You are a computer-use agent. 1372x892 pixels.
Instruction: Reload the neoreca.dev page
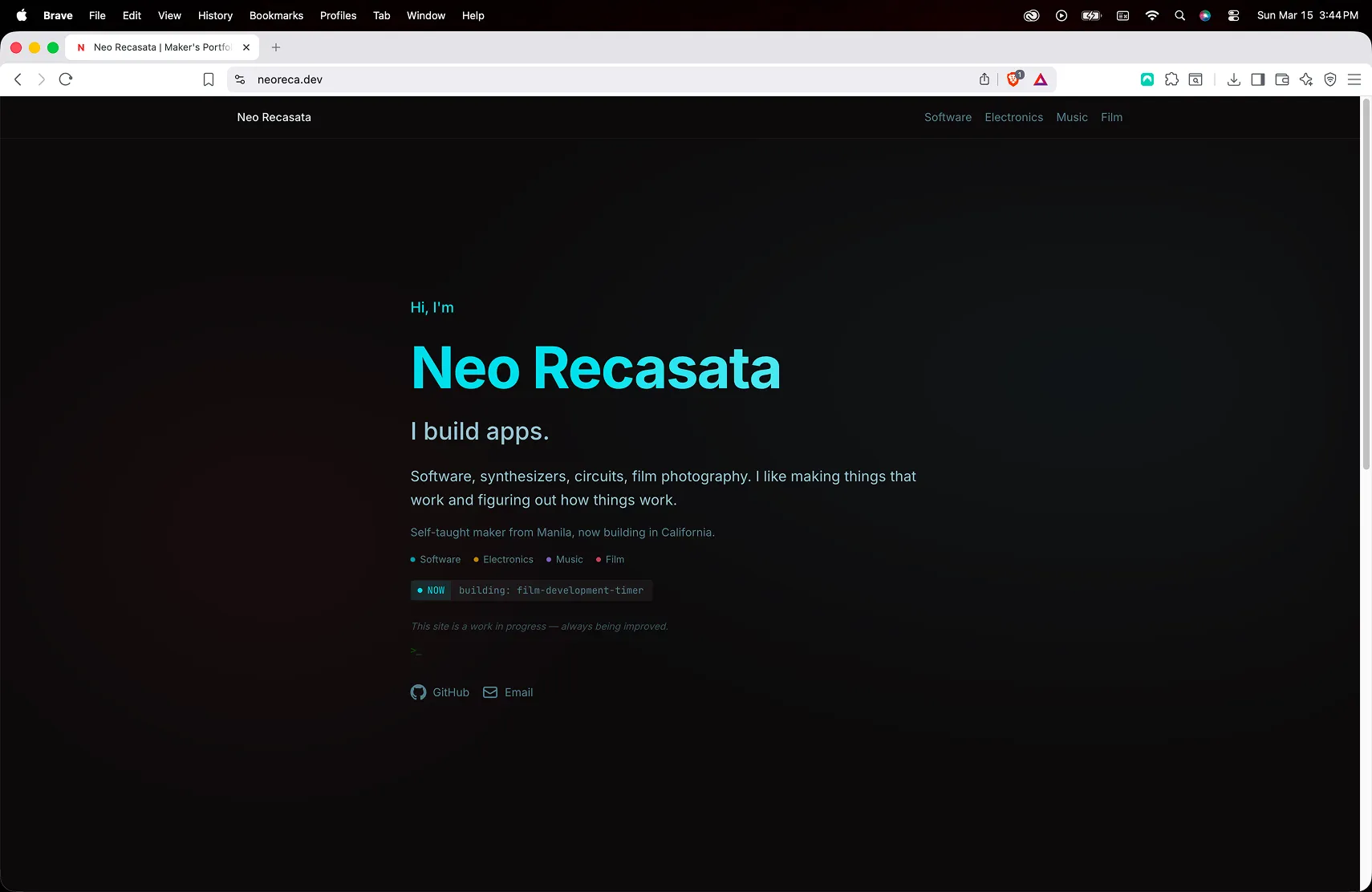click(x=65, y=79)
